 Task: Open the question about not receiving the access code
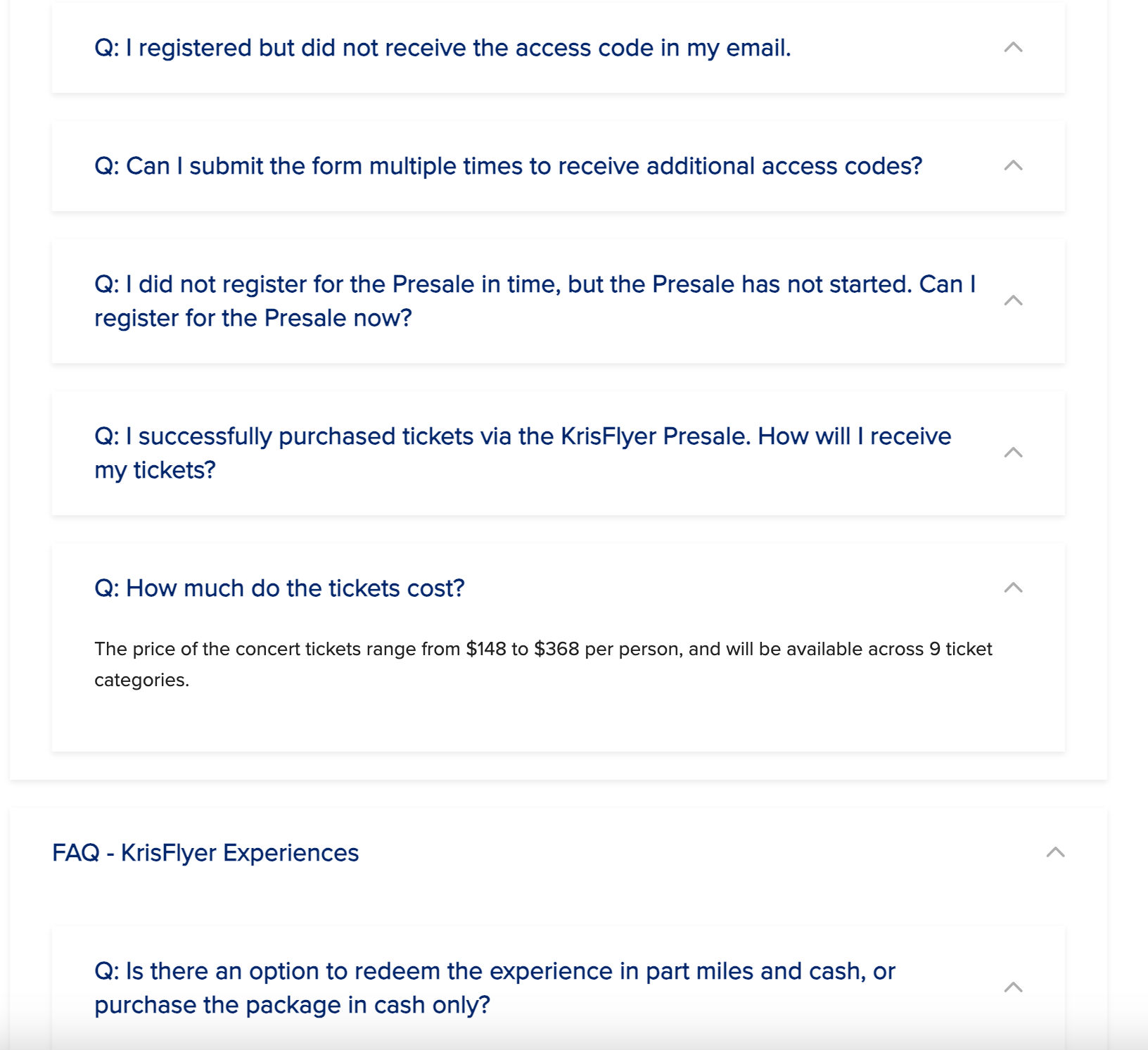[442, 48]
